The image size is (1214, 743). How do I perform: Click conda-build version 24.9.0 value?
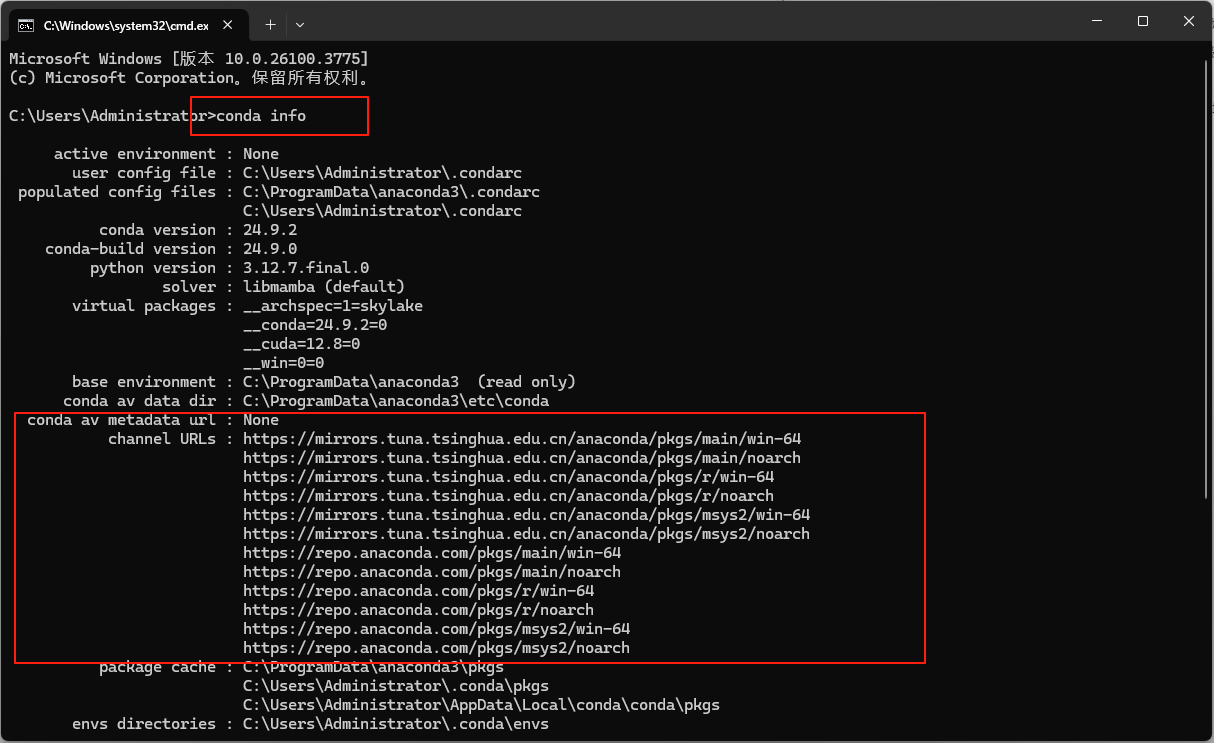pyautogui.click(x=270, y=249)
